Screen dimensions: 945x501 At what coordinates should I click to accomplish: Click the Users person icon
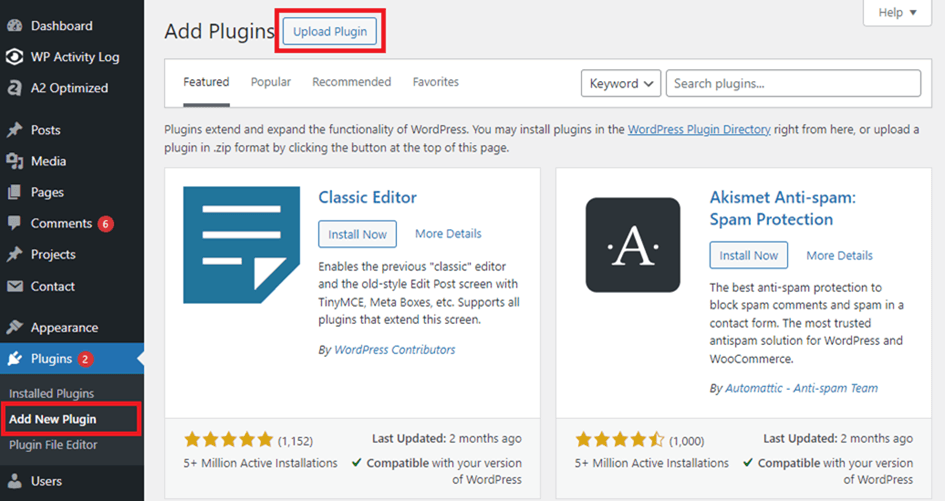14,481
